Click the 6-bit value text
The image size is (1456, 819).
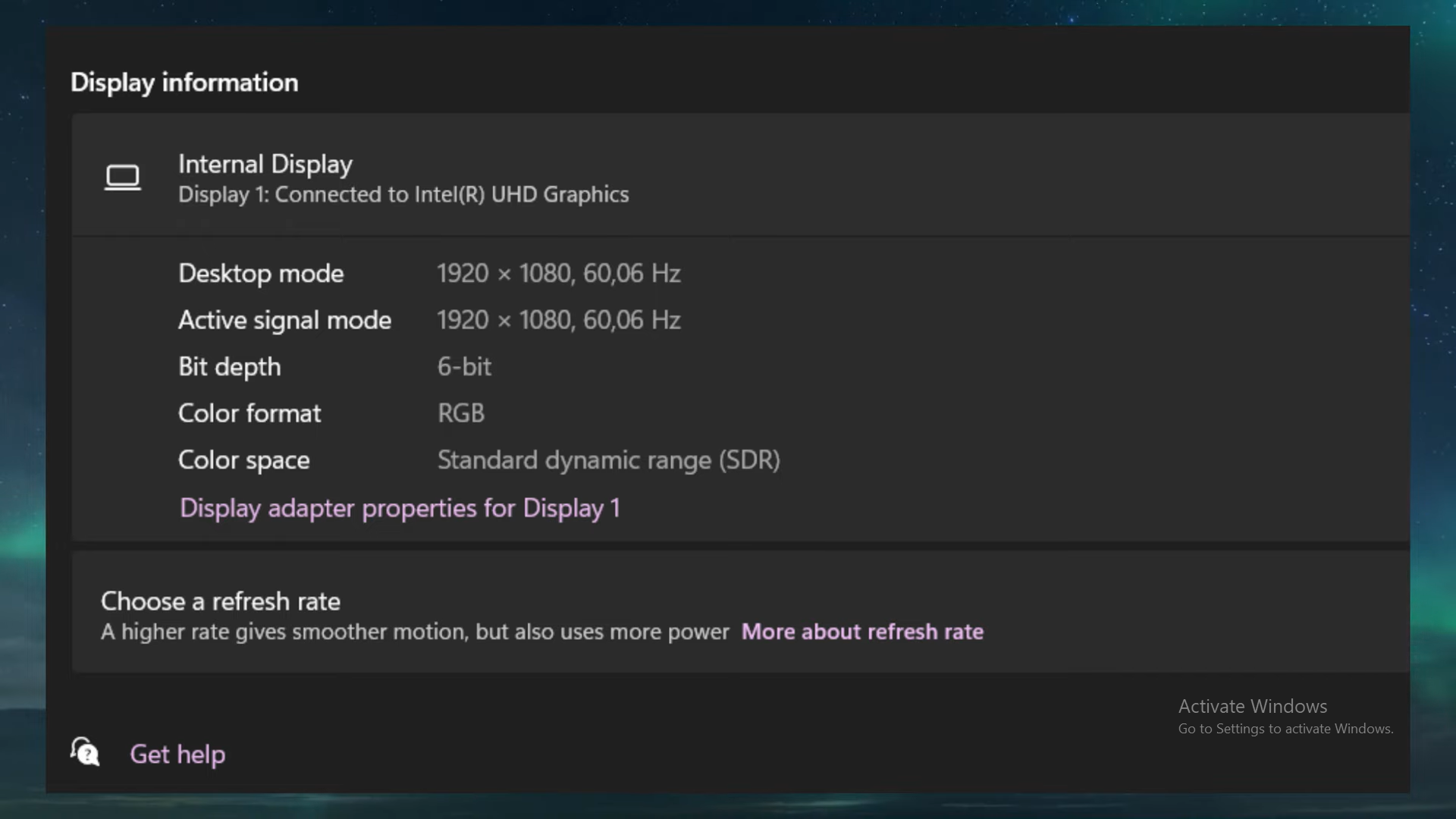pos(464,367)
